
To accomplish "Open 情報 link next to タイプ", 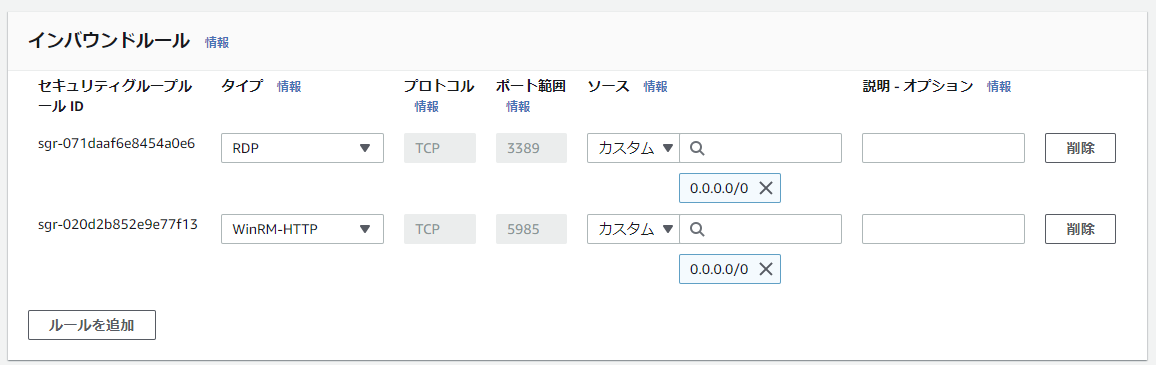I will (x=289, y=86).
